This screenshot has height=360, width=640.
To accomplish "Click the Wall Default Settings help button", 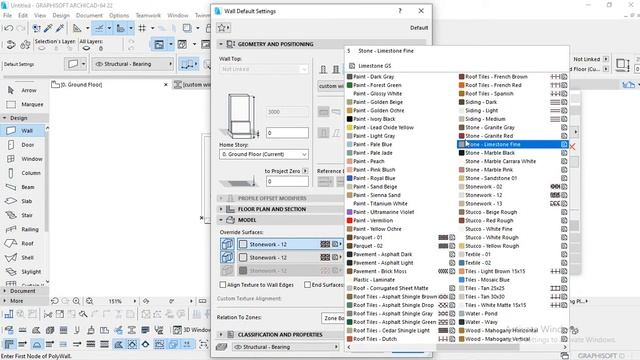I will pyautogui.click(x=400, y=11).
